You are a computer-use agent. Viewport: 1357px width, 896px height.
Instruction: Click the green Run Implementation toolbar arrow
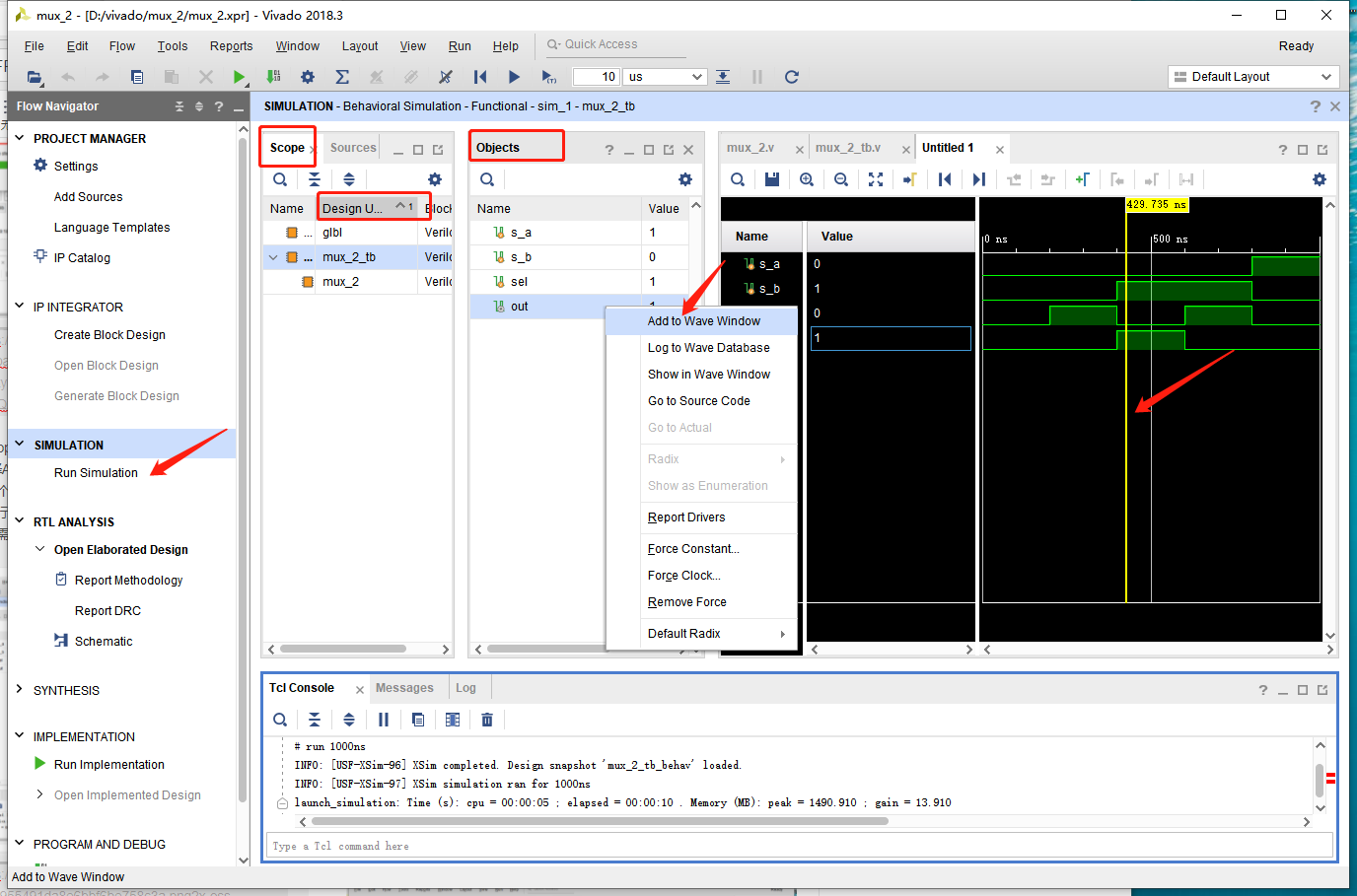click(x=239, y=77)
